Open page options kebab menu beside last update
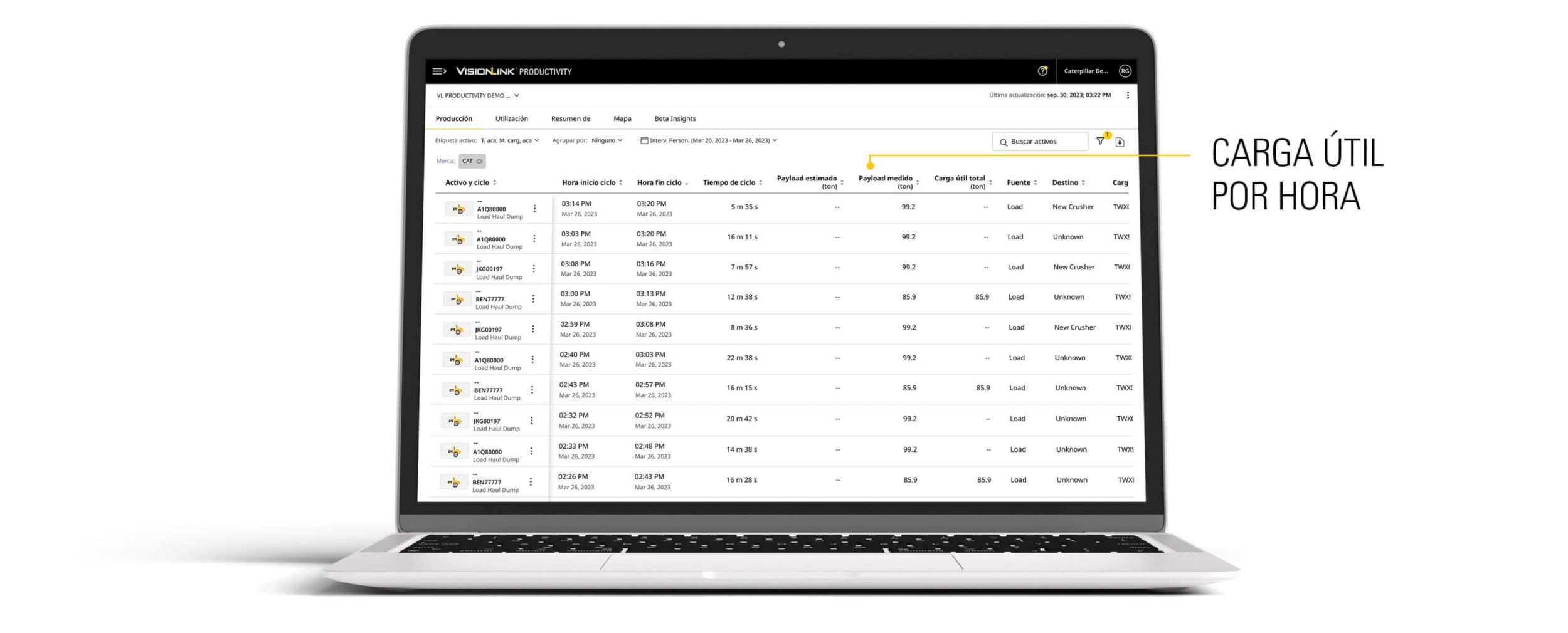Viewport: 1568px width, 633px height. point(1128,95)
